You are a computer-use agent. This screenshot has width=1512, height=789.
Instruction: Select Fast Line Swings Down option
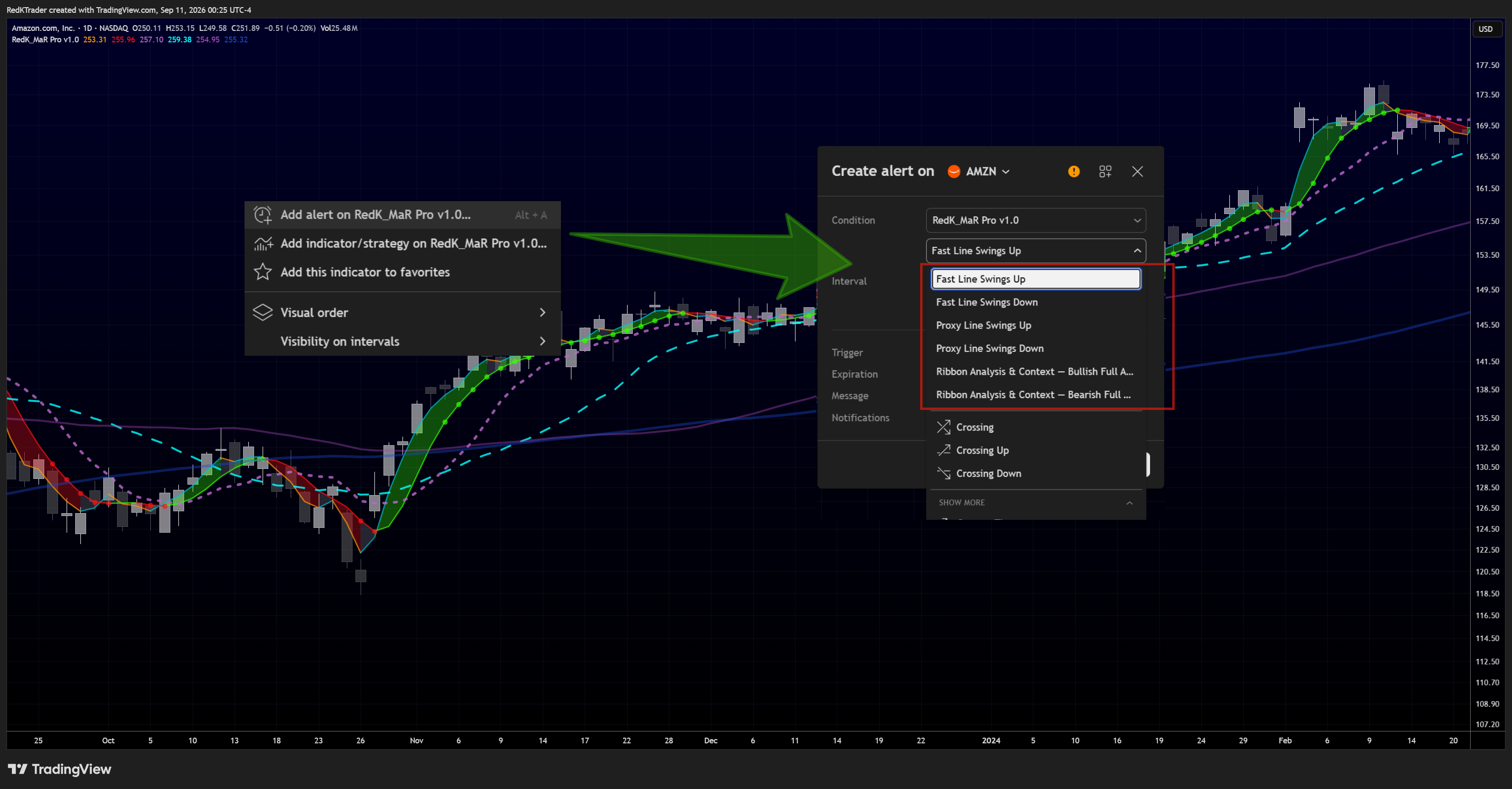1035,302
